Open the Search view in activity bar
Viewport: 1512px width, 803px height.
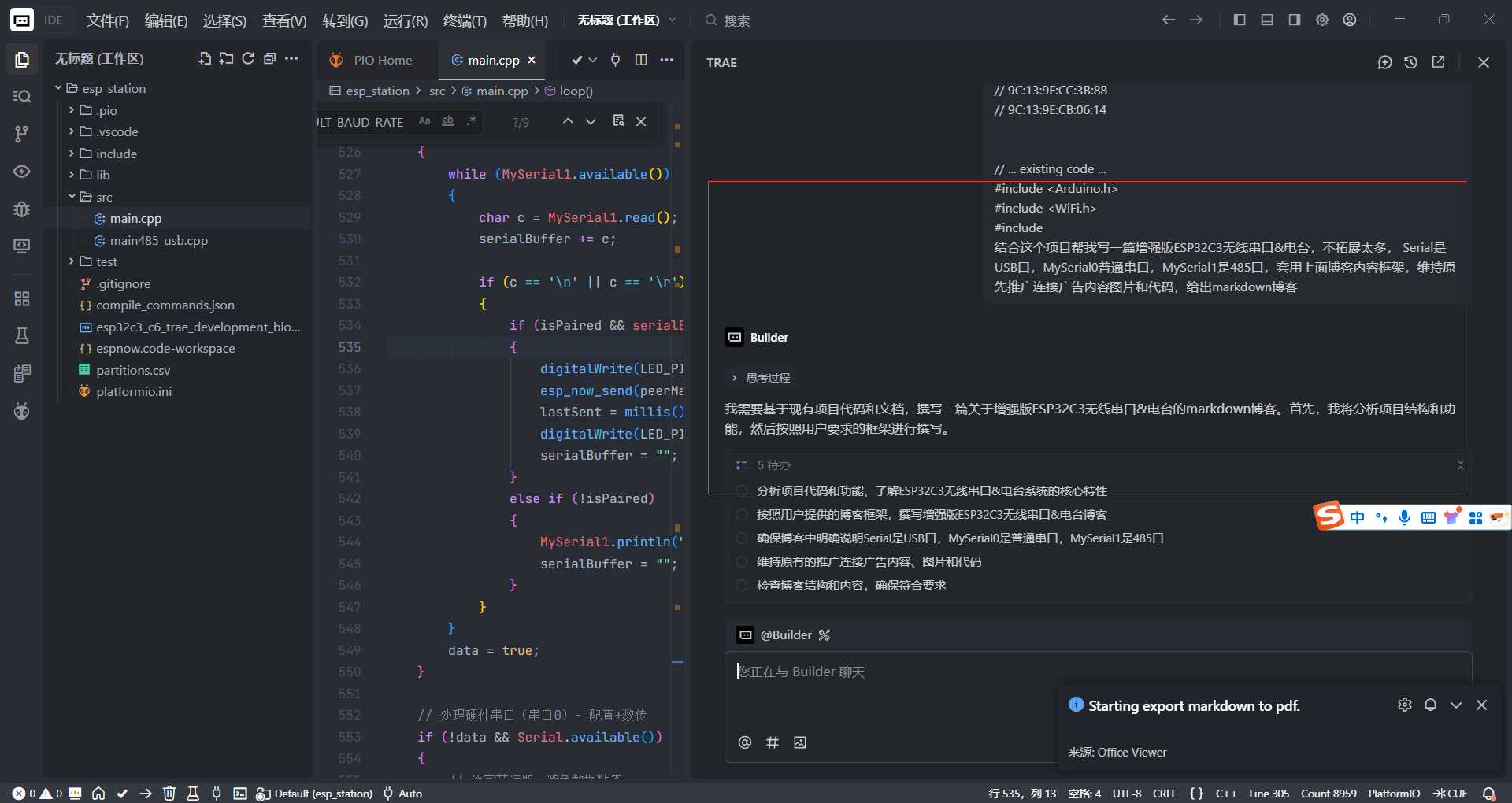click(x=22, y=96)
